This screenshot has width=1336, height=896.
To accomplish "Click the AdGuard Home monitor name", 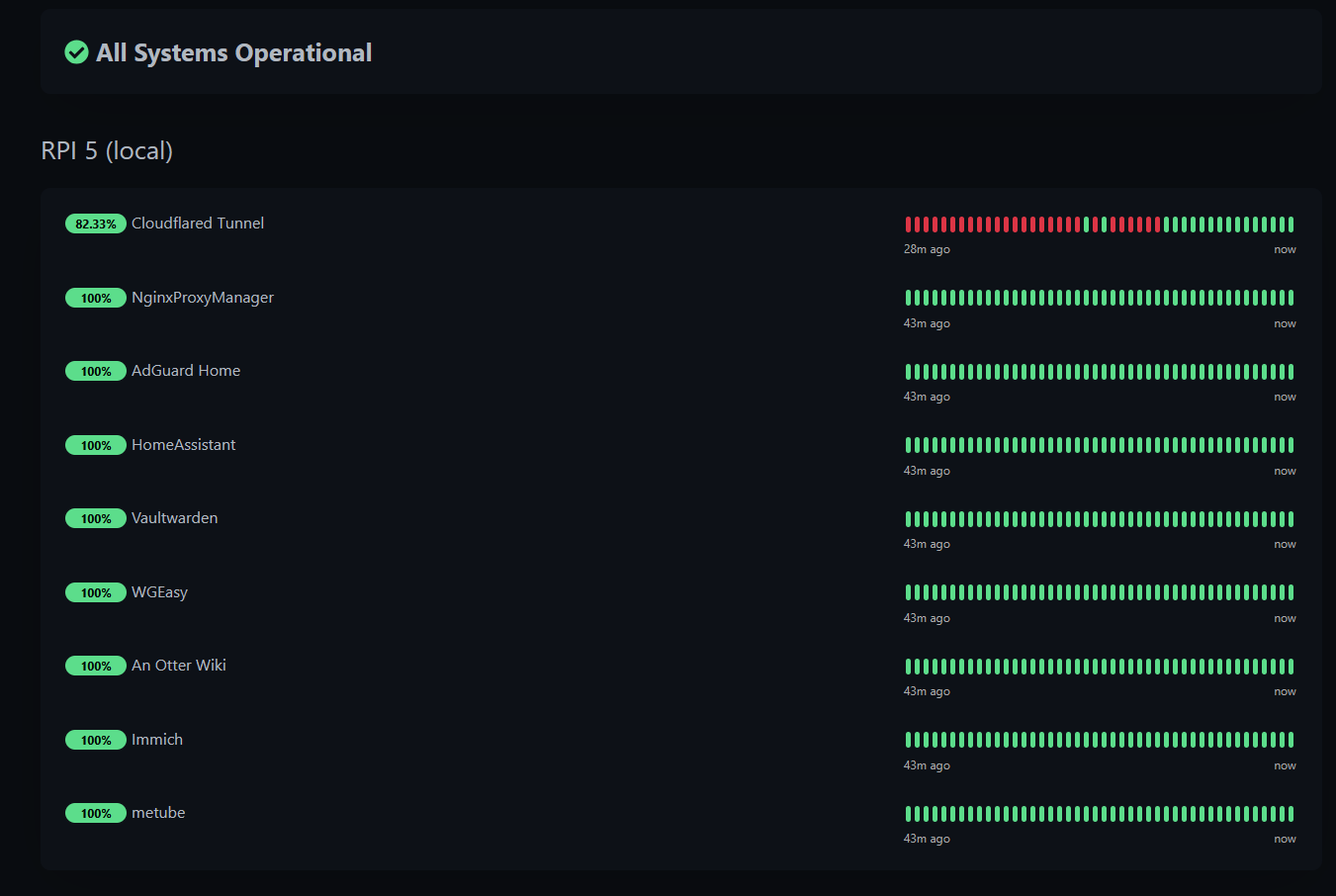I will click(x=186, y=371).
